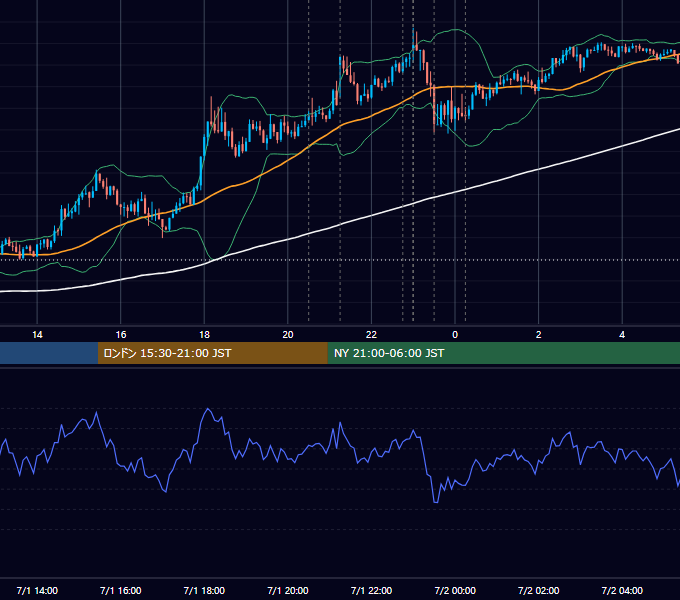This screenshot has height=600, width=680.
Task: Click the hour label 2 on price chart axis
Action: coord(539,335)
